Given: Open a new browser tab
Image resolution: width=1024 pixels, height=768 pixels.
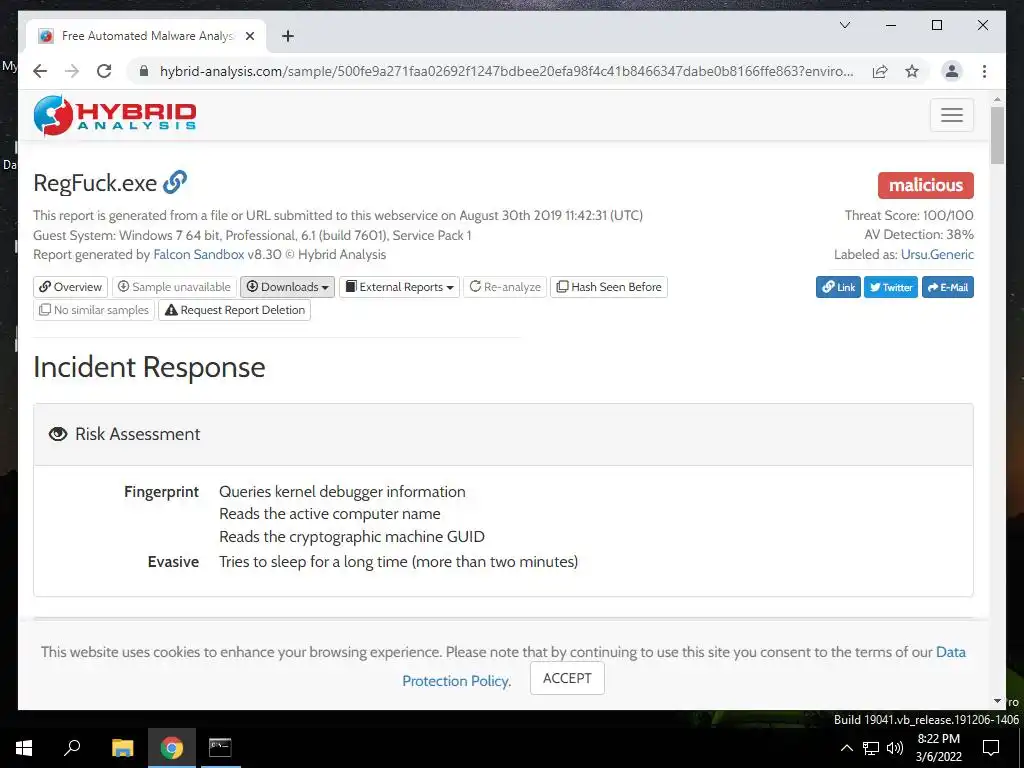Looking at the screenshot, I should pyautogui.click(x=287, y=36).
